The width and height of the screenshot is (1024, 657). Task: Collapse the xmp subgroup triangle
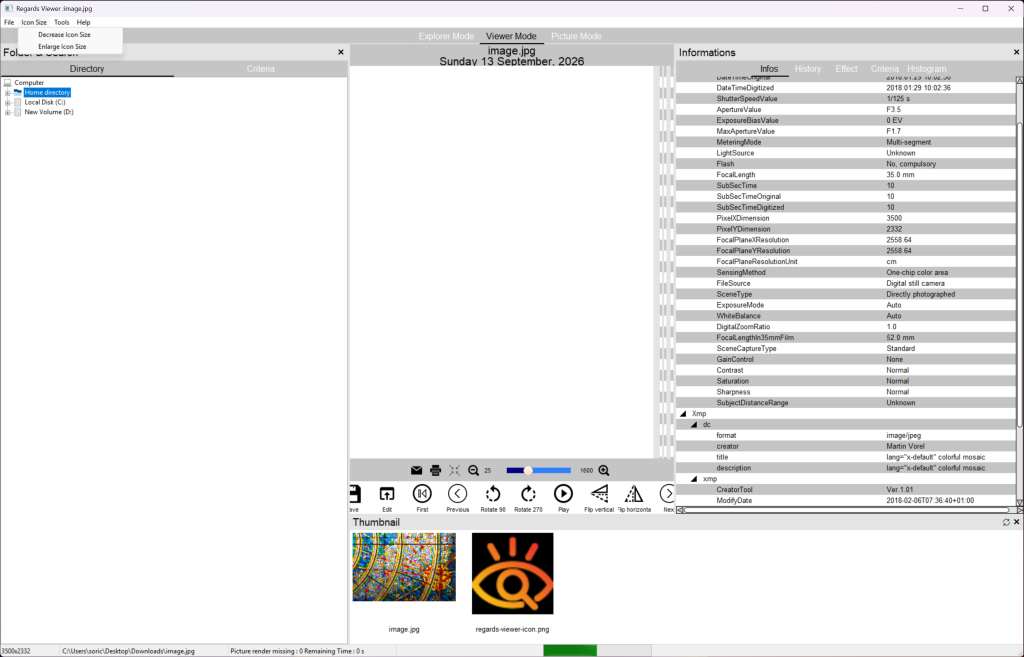click(694, 479)
